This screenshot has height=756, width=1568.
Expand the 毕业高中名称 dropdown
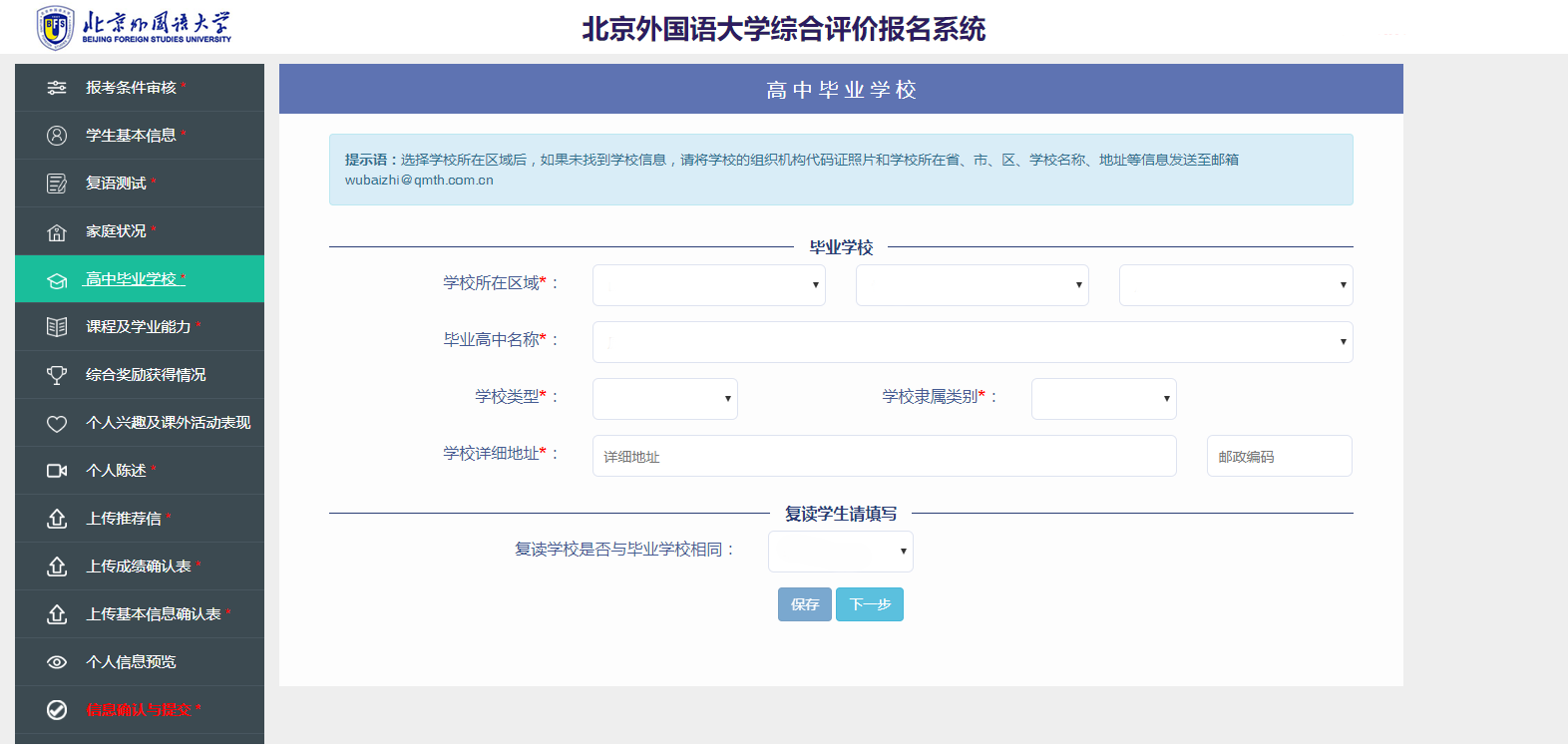pos(973,342)
